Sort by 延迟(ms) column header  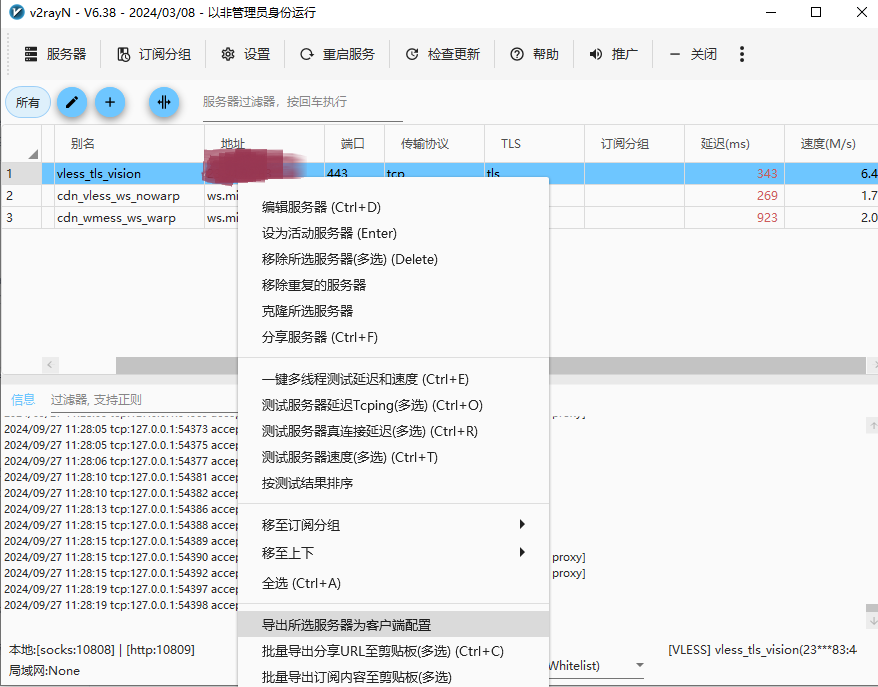(725, 144)
